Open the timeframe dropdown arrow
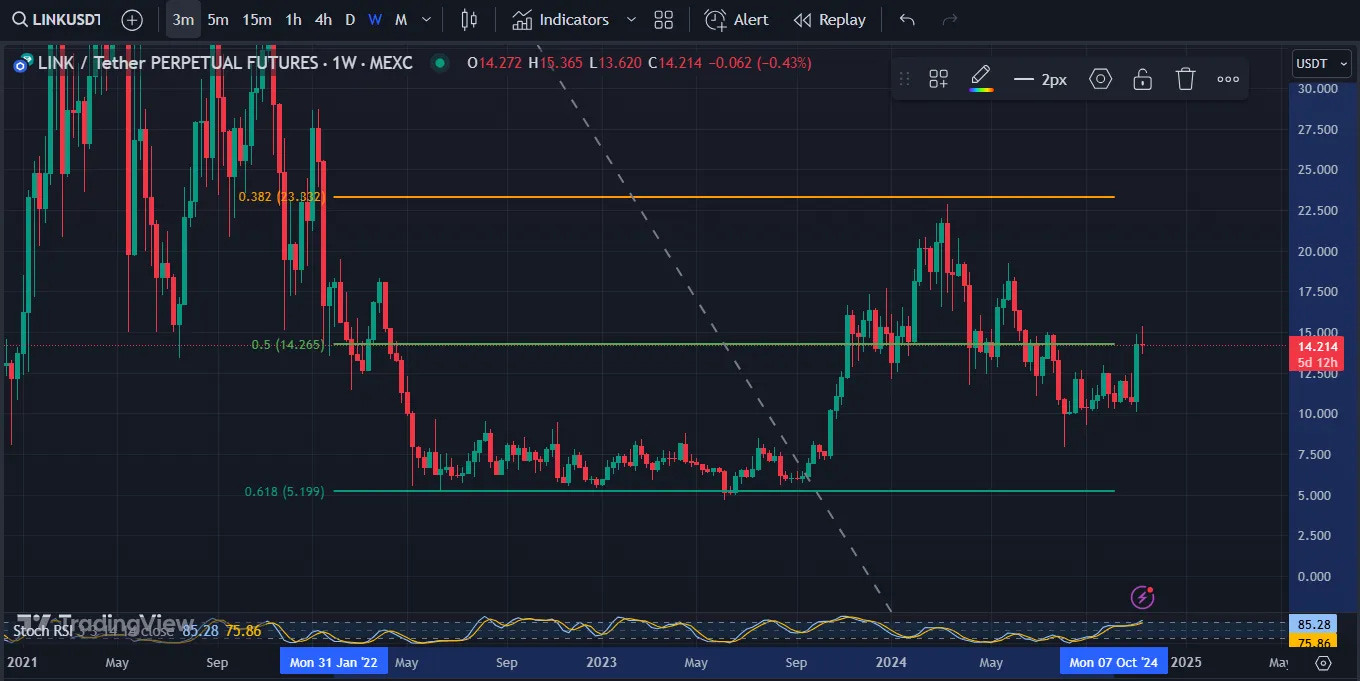 (x=424, y=19)
